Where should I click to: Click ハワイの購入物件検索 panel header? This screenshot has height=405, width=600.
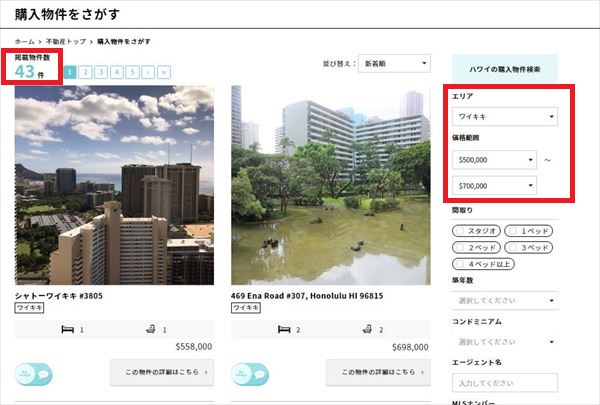click(505, 69)
